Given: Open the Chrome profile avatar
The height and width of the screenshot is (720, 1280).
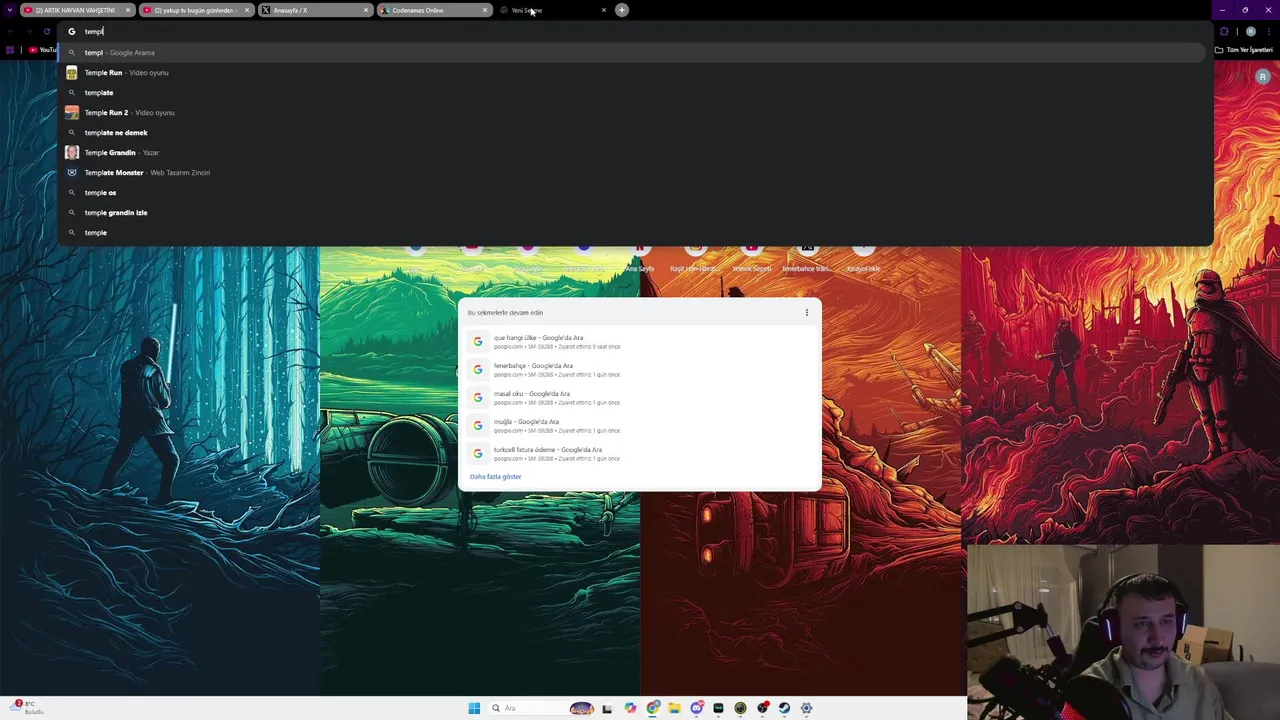Looking at the screenshot, I should point(1250,31).
